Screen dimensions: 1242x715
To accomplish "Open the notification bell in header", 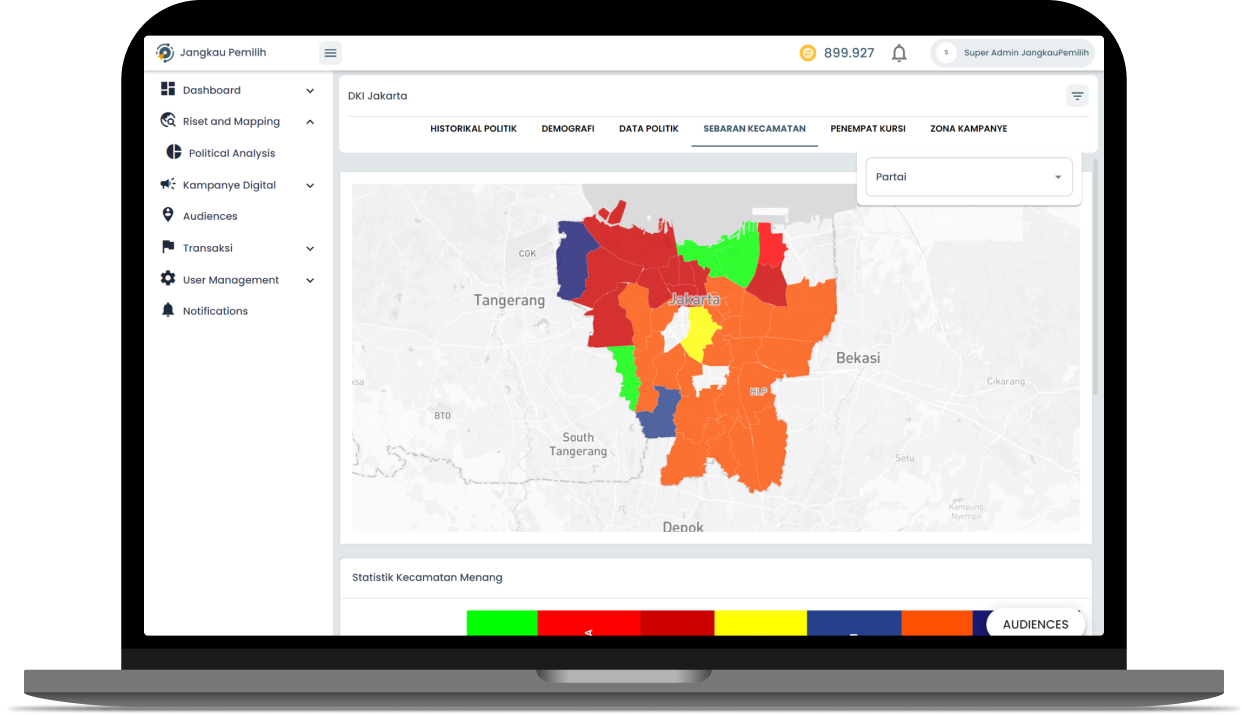I will pyautogui.click(x=899, y=53).
